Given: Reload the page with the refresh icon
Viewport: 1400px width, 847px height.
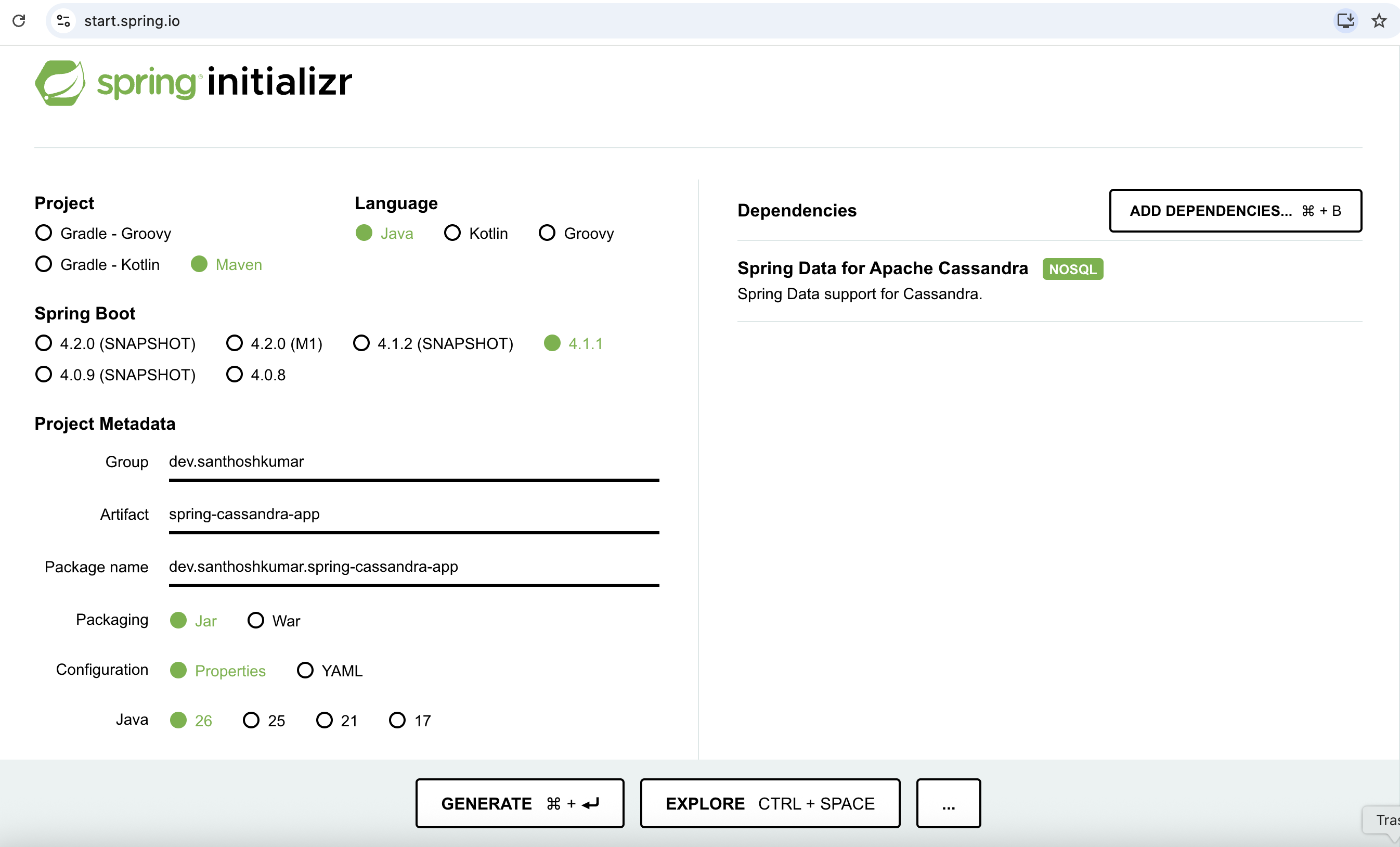Looking at the screenshot, I should point(19,21).
